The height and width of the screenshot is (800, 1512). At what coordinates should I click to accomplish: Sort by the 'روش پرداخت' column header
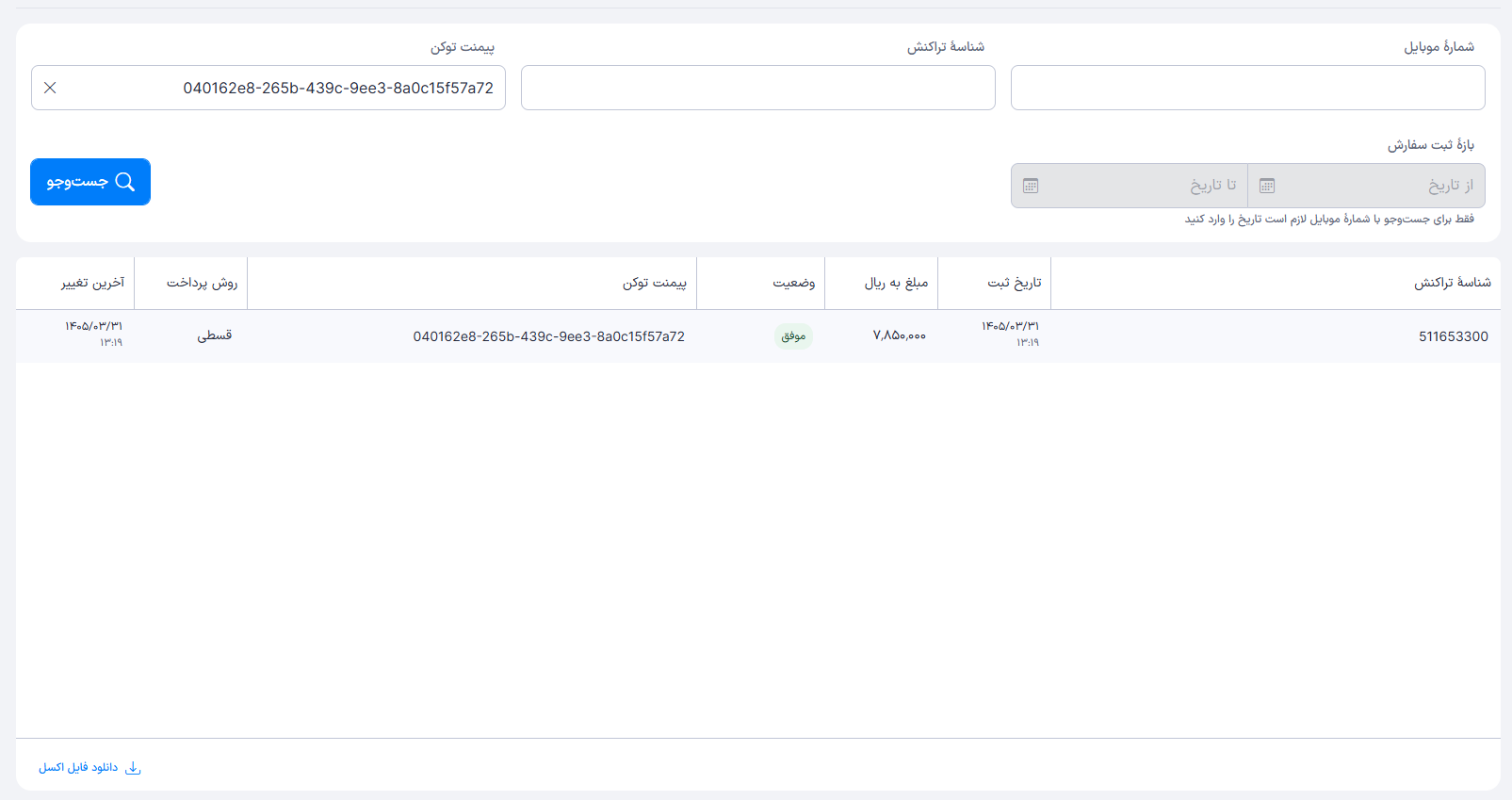203,283
